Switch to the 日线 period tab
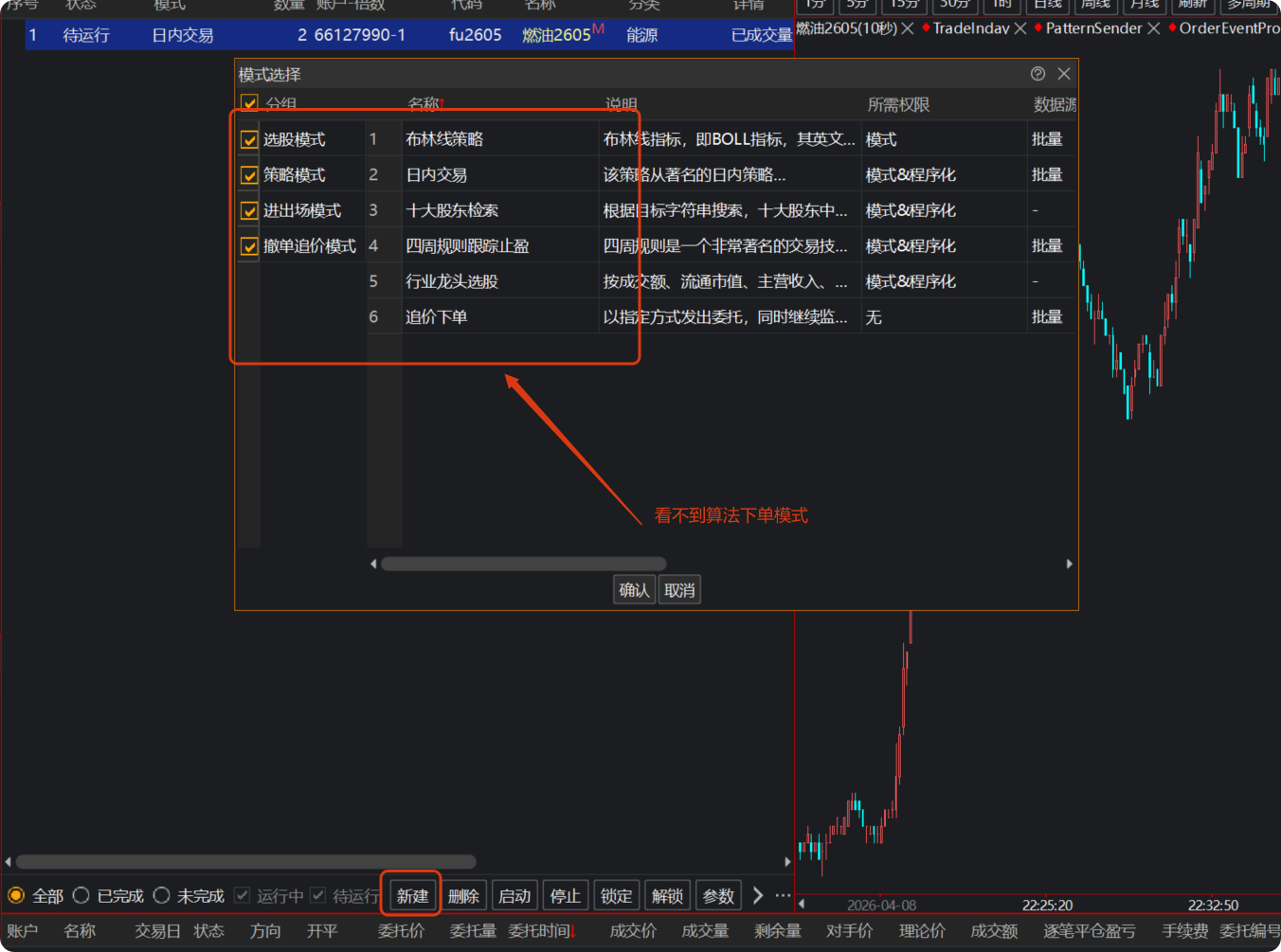The width and height of the screenshot is (1281, 952). click(x=1047, y=5)
